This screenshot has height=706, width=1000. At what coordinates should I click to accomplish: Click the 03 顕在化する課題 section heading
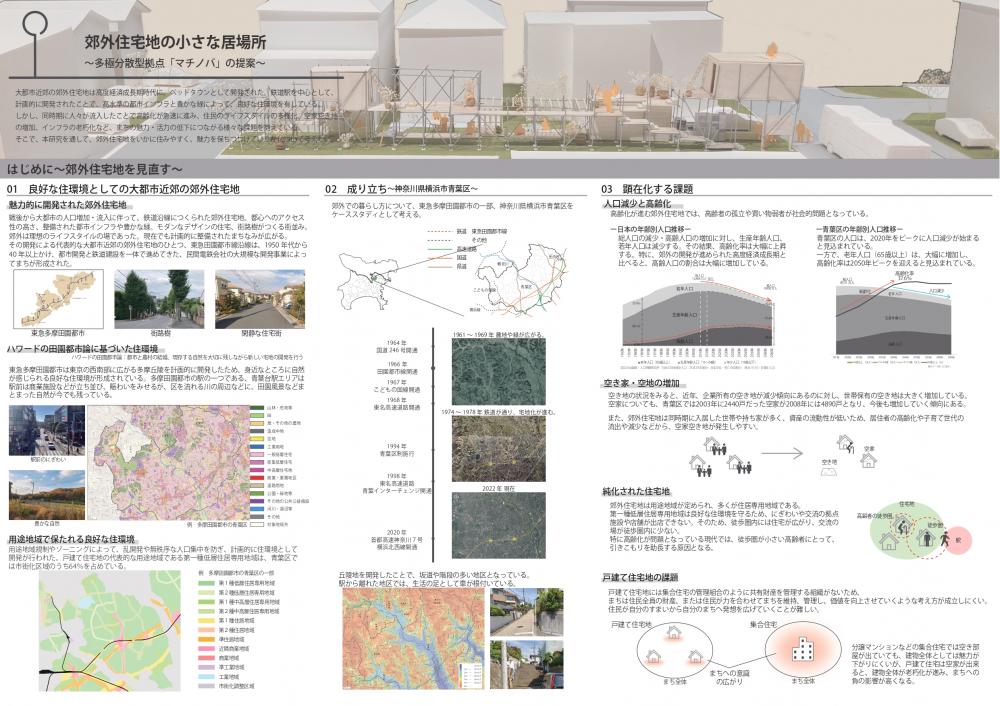coord(647,189)
